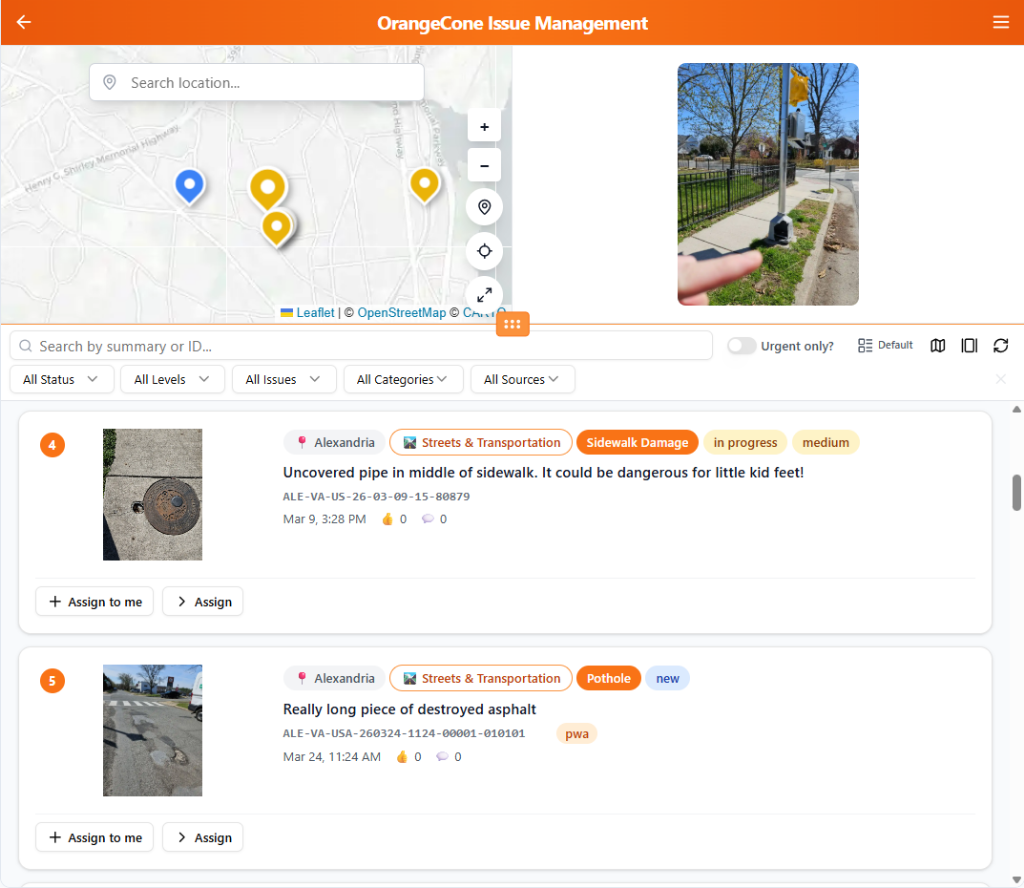Click the medium level badge
The image size is (1024, 888).
click(x=825, y=442)
